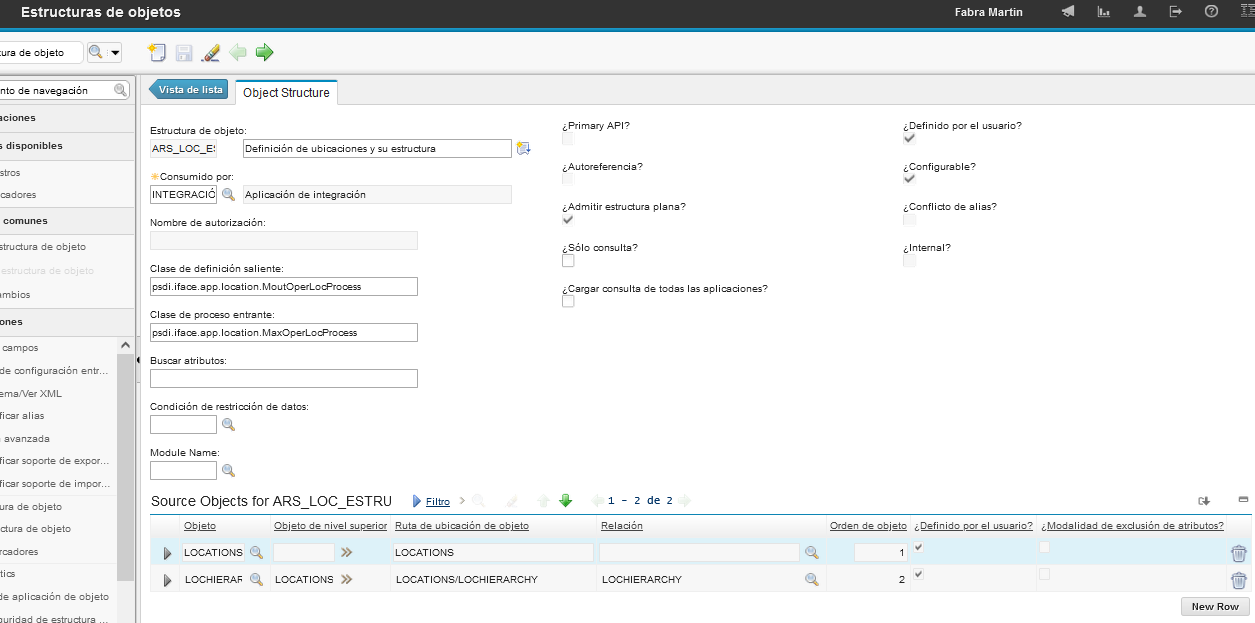Click the Save disk toolbar icon
This screenshot has height=623, width=1255.
coord(184,53)
